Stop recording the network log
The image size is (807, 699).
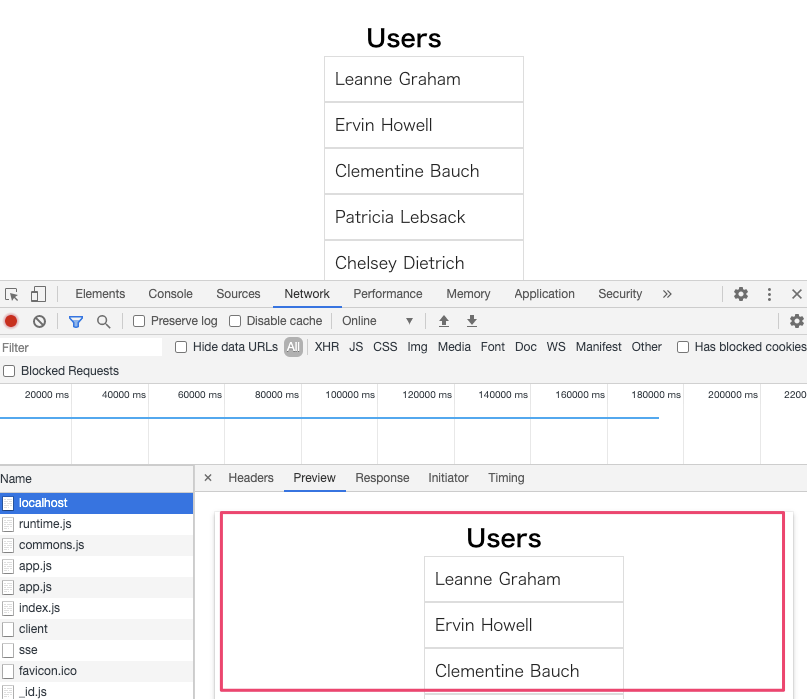[11, 321]
